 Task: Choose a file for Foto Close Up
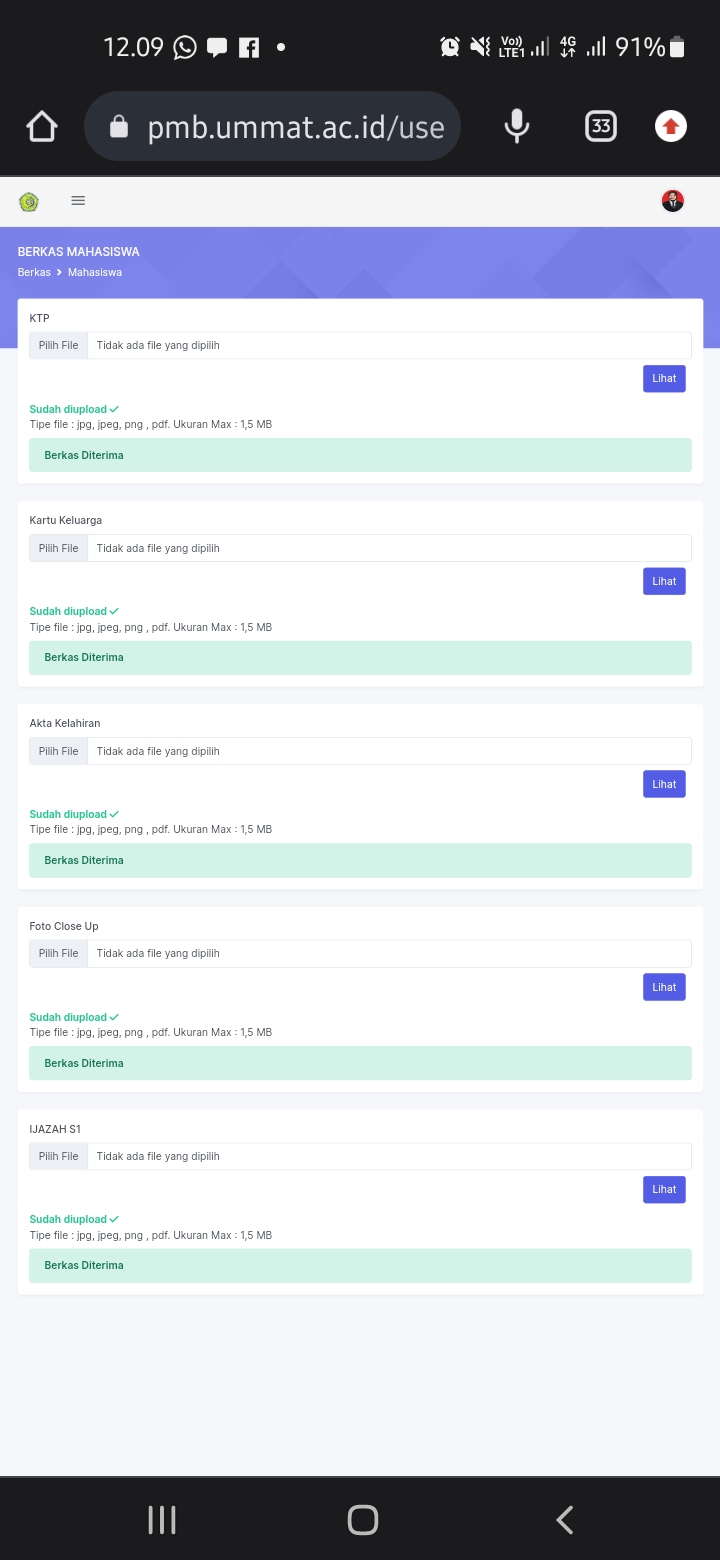58,953
